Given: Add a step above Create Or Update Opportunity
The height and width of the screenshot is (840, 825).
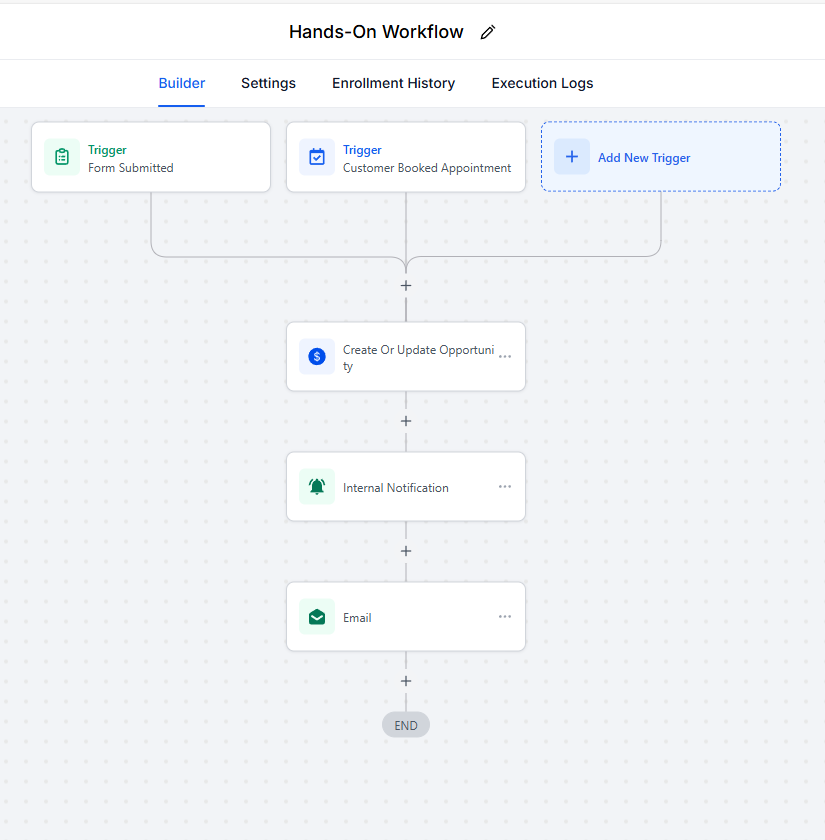Looking at the screenshot, I should 406,285.
